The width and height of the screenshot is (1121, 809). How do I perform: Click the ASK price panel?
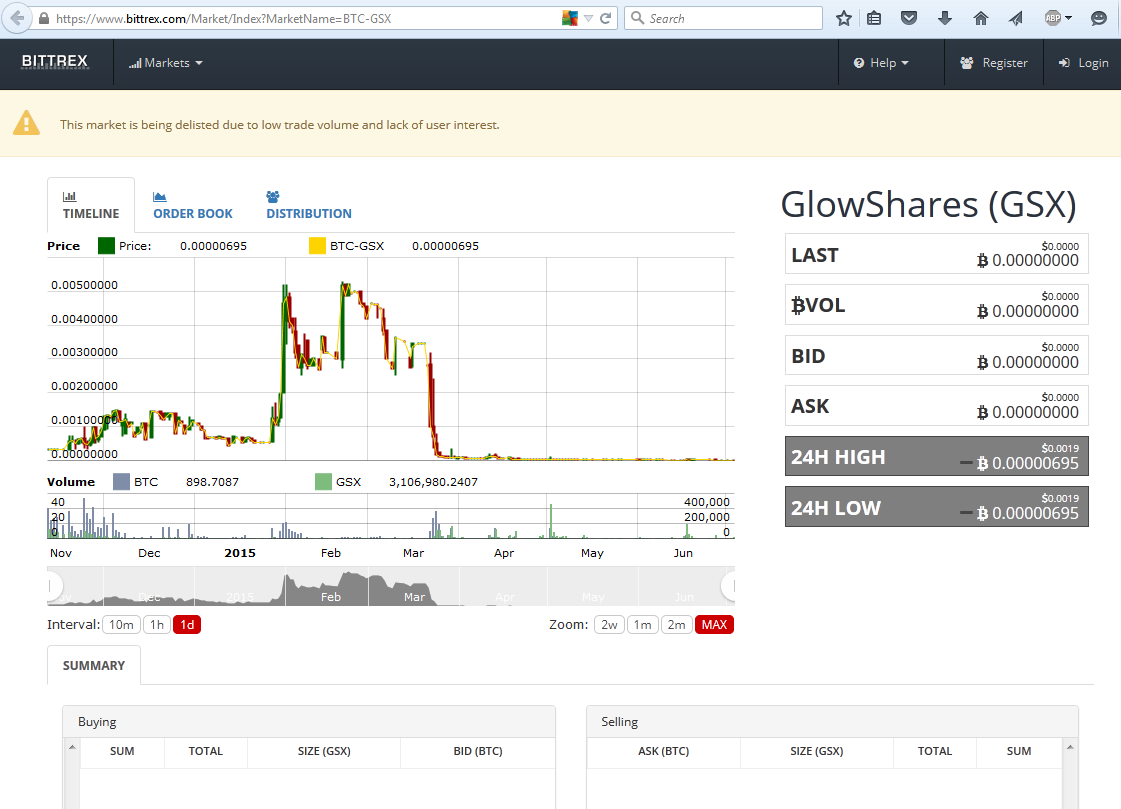point(937,406)
